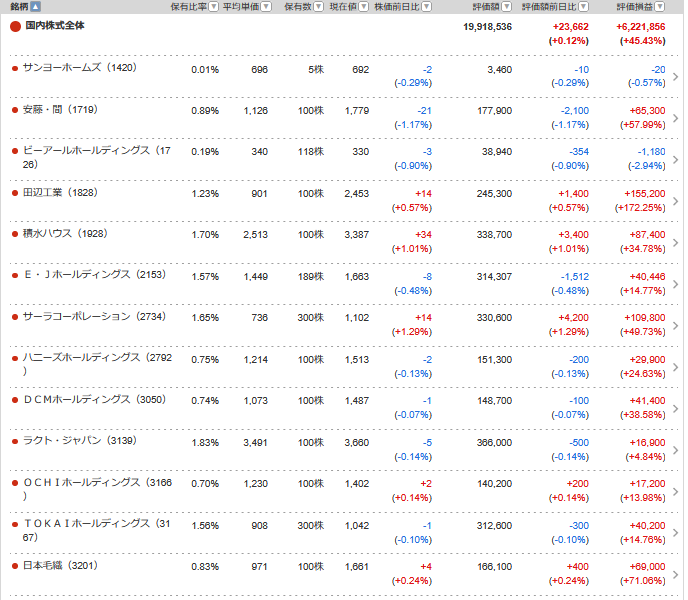Select DCMホールディングス current price 1,487
The image size is (688, 600).
(357, 401)
